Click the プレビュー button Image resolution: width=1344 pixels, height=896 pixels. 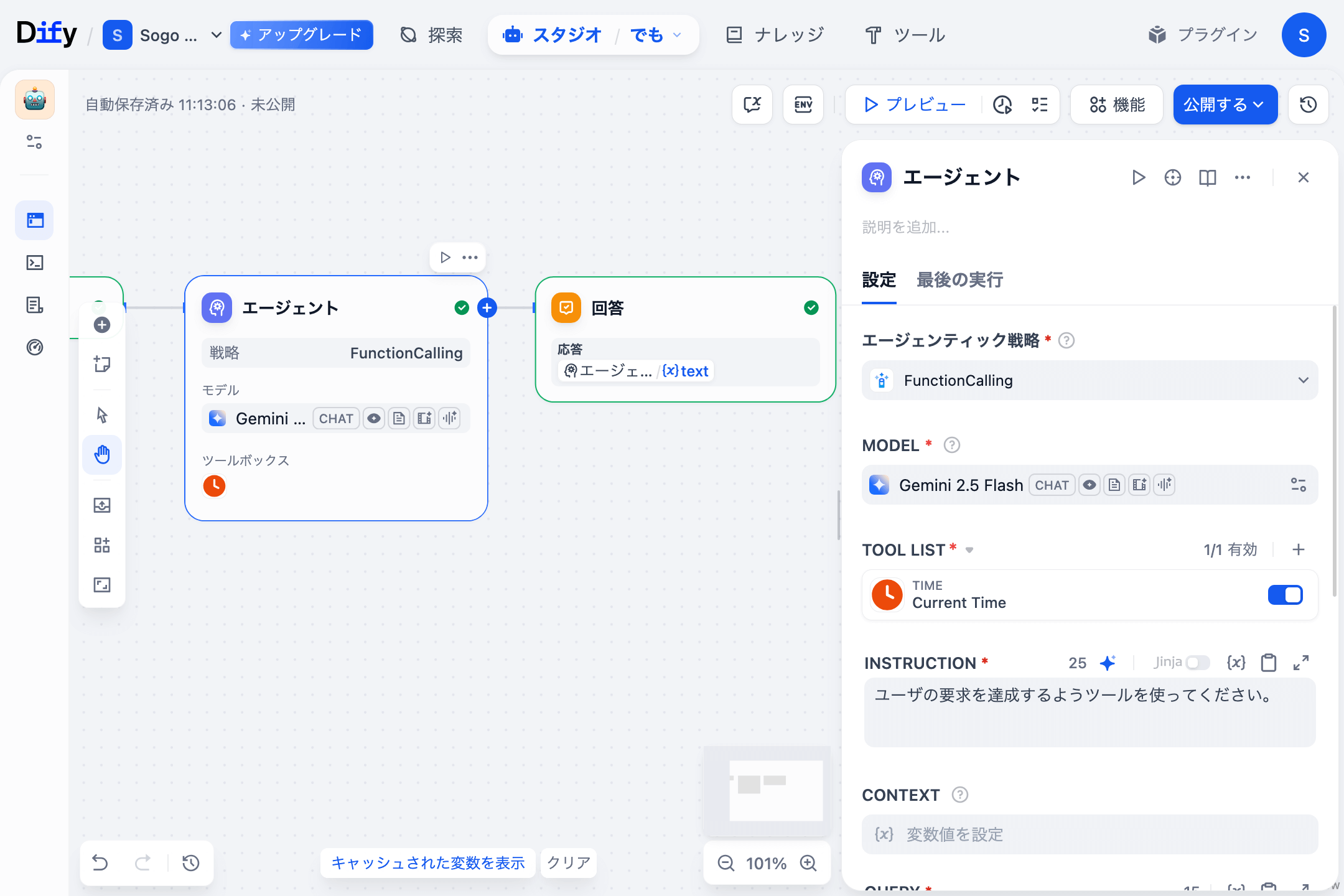coord(912,105)
